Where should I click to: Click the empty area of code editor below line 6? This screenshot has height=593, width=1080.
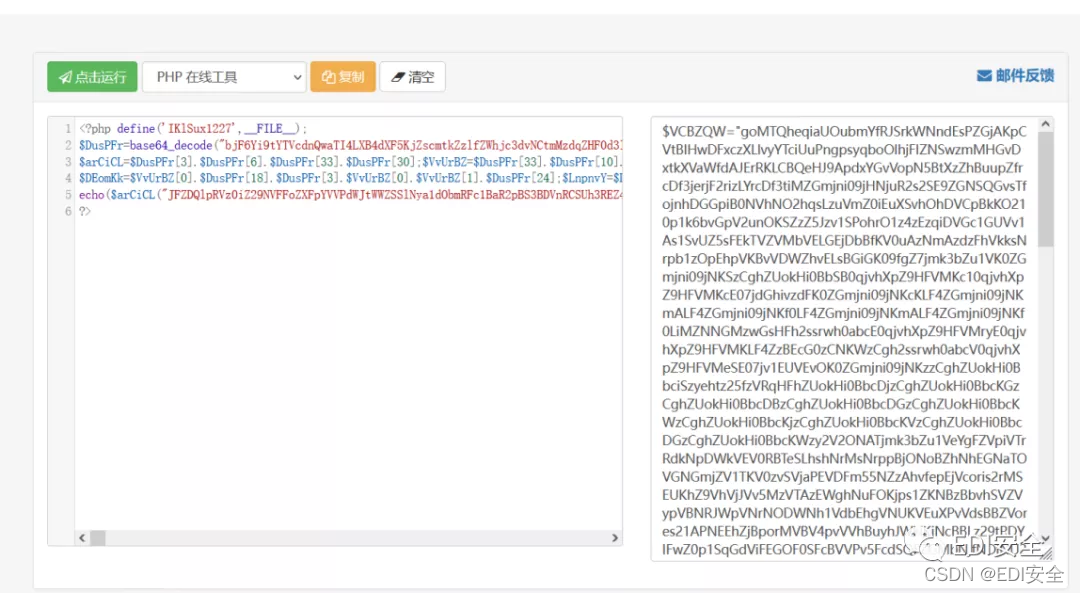click(348, 372)
